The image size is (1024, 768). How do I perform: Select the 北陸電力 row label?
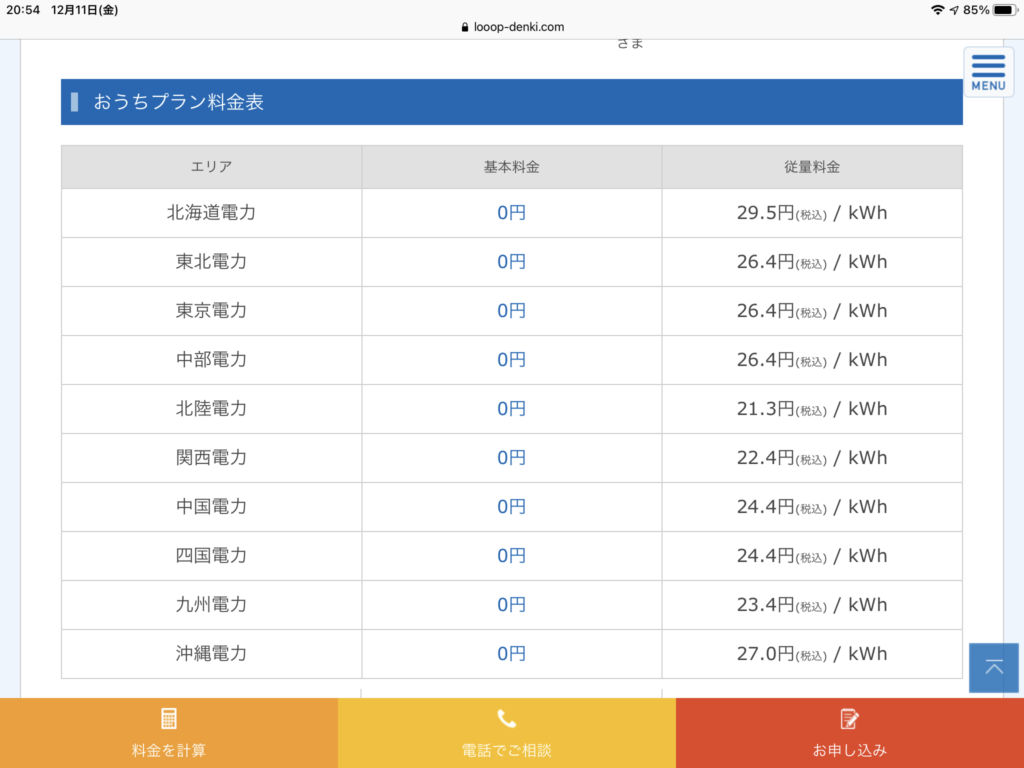(211, 409)
